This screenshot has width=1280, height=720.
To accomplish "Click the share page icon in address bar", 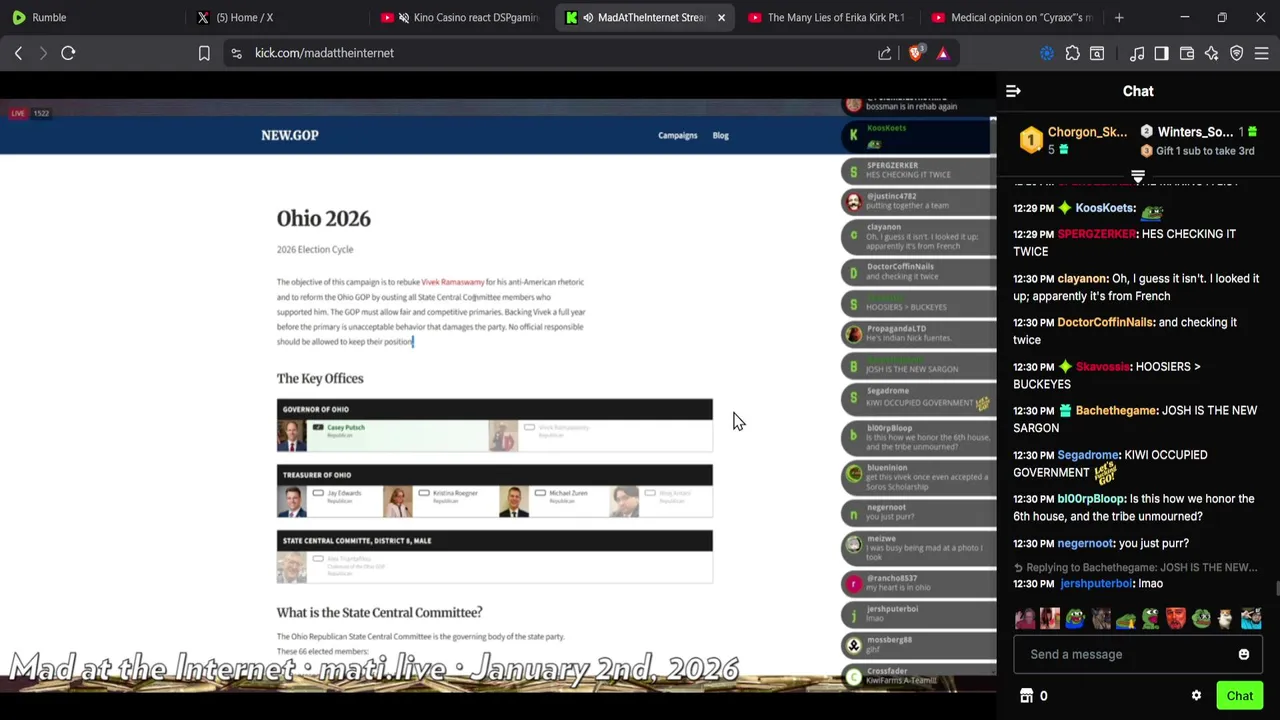I will 885,53.
